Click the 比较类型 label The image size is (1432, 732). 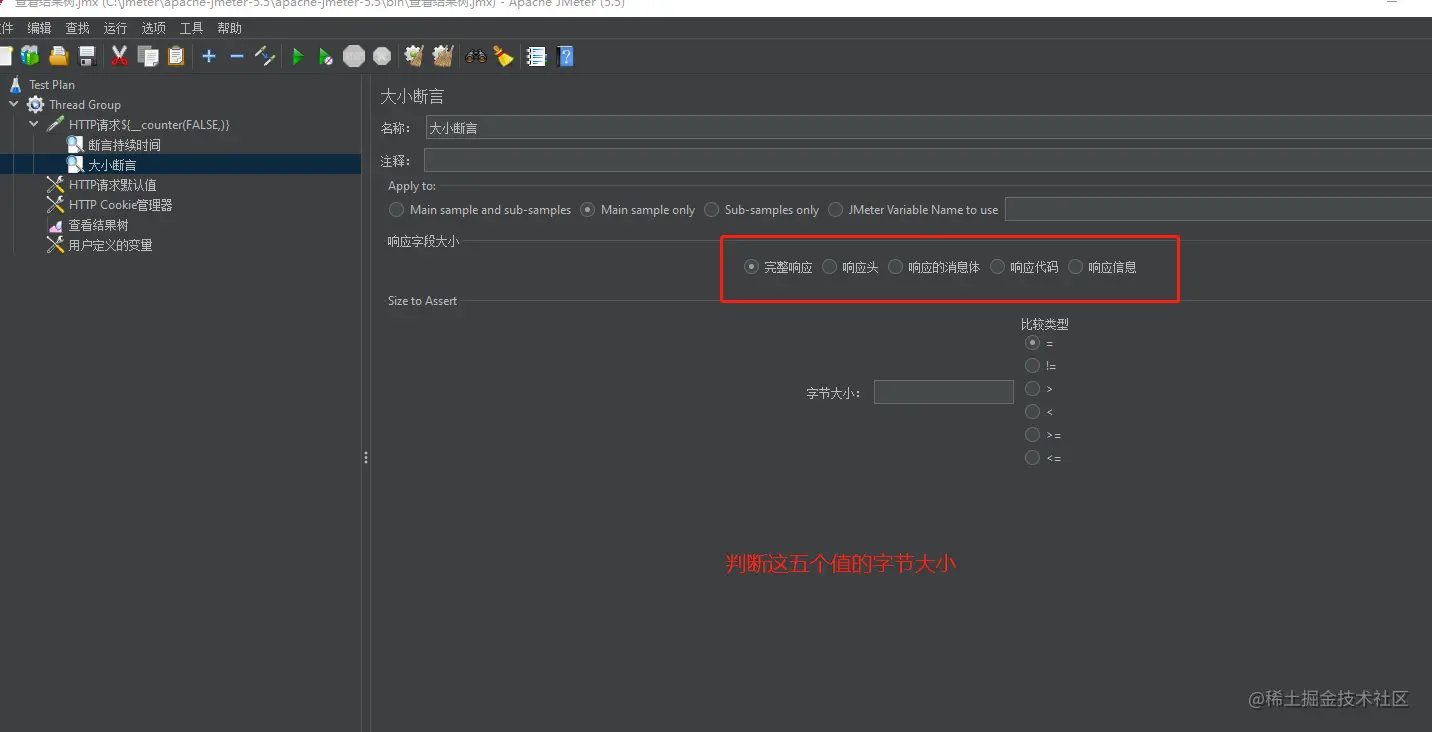coord(1045,324)
